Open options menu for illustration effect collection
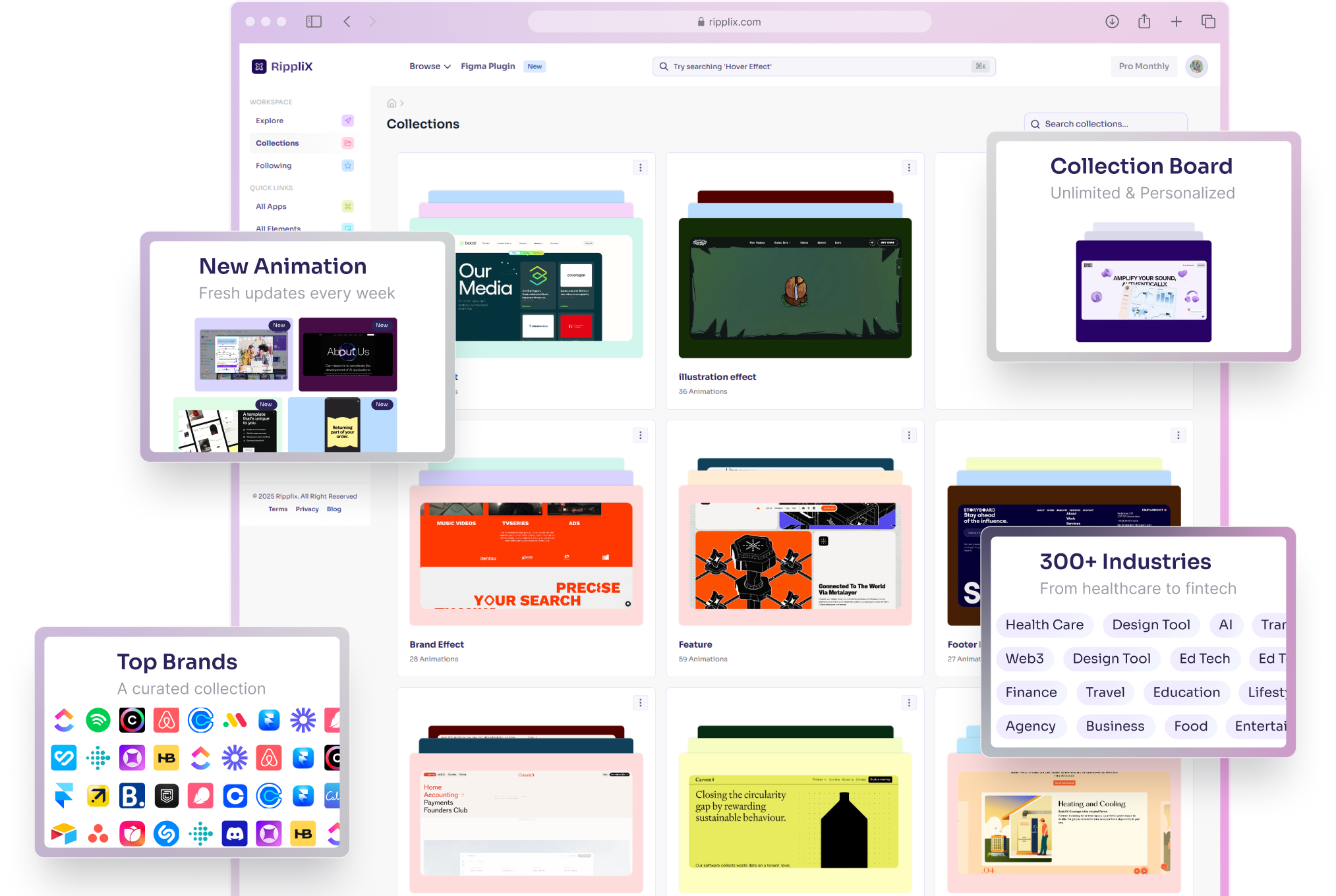 pyautogui.click(x=909, y=168)
